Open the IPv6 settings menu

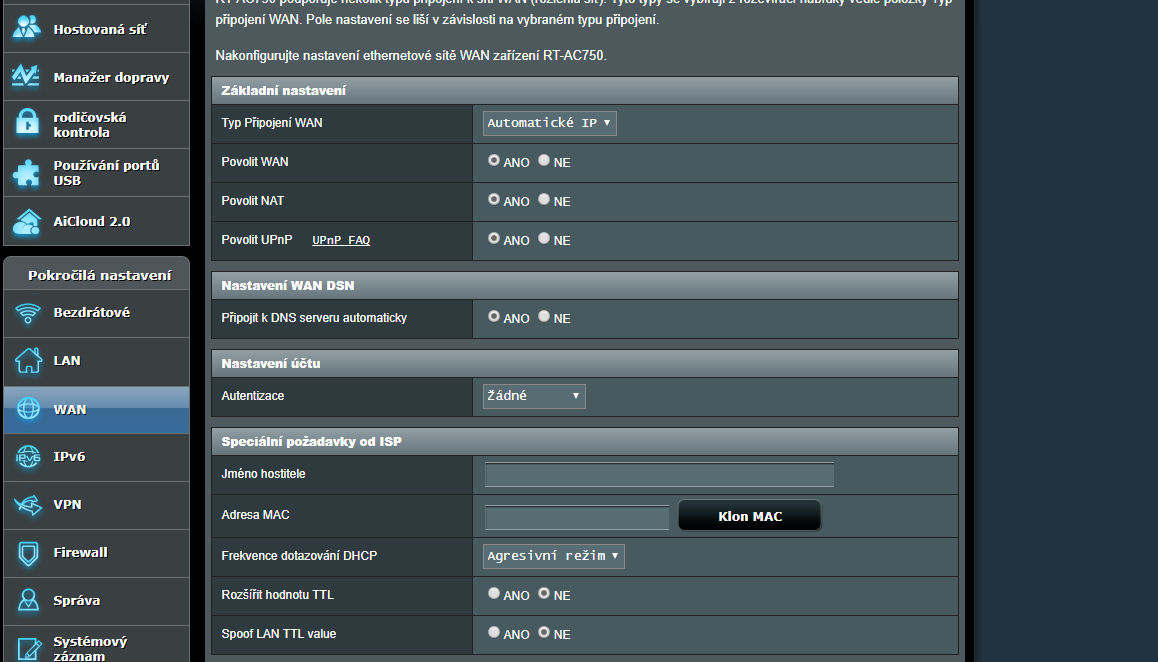[x=69, y=457]
